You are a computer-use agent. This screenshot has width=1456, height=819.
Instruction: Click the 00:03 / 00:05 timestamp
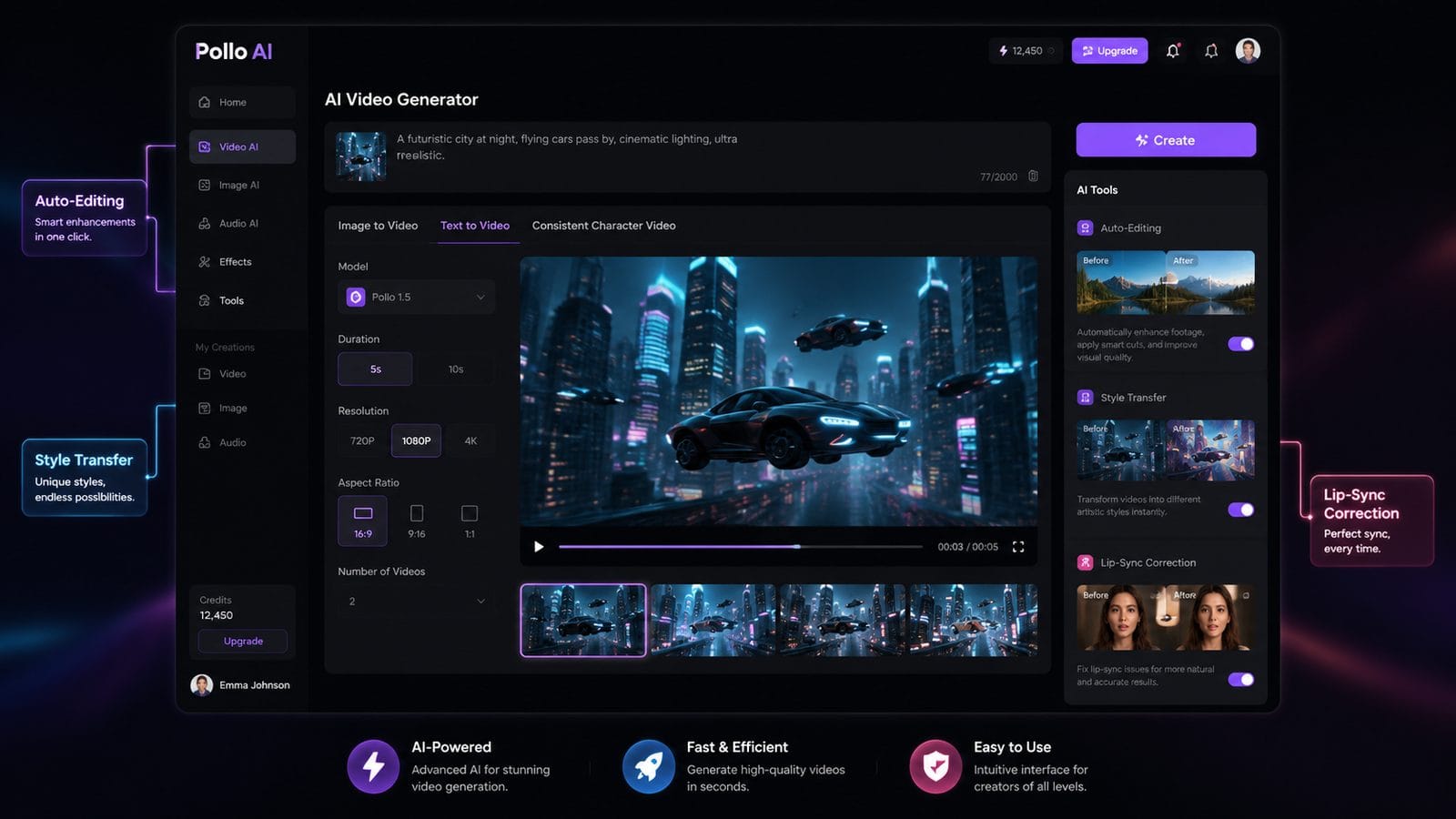(968, 547)
